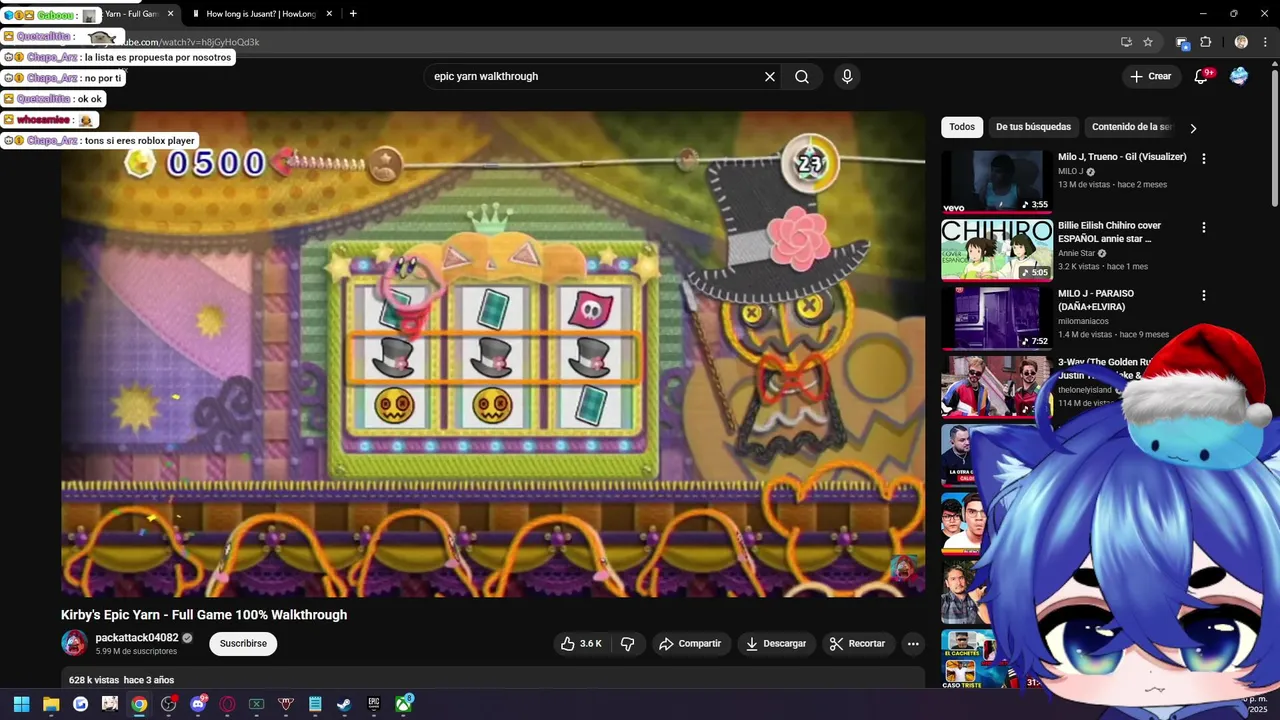
Task: Click the video title Kirby's Epic Yarn
Action: pos(204,615)
